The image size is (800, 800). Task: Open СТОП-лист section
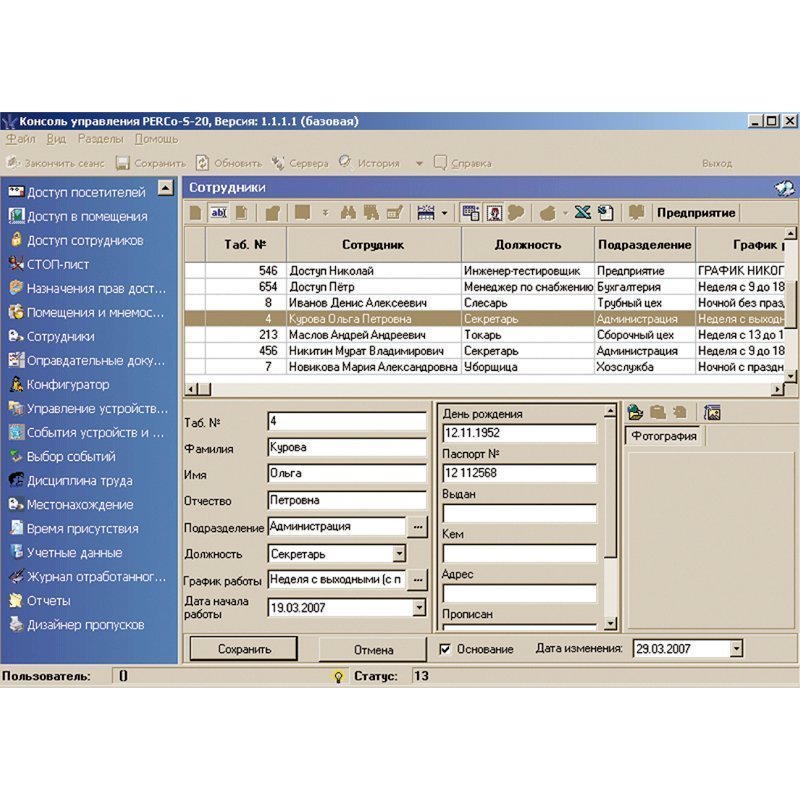point(49,264)
